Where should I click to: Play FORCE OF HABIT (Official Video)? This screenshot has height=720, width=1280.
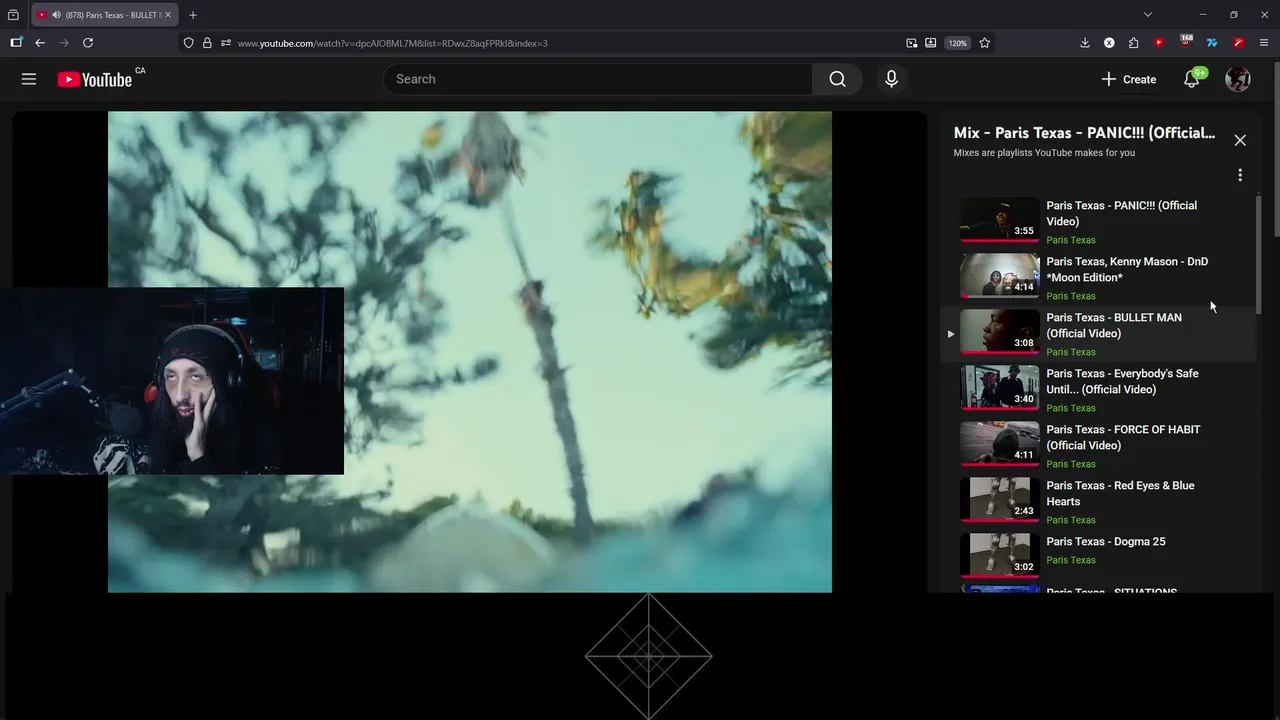[x=1123, y=437]
